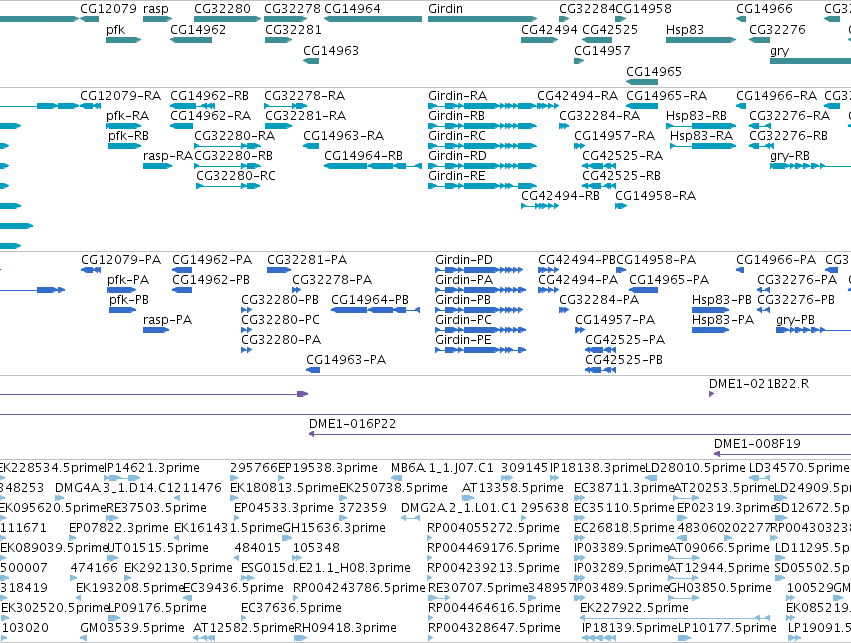Click transcript Girdin-RE
The height and width of the screenshot is (643, 851).
point(482,186)
